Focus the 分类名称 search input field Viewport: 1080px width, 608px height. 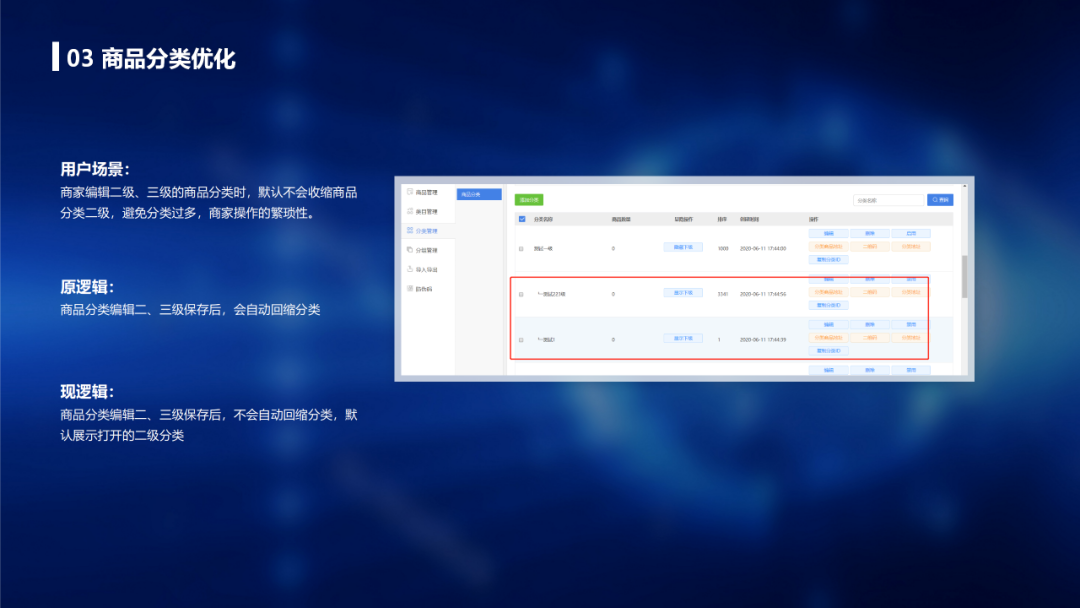pyautogui.click(x=887, y=200)
